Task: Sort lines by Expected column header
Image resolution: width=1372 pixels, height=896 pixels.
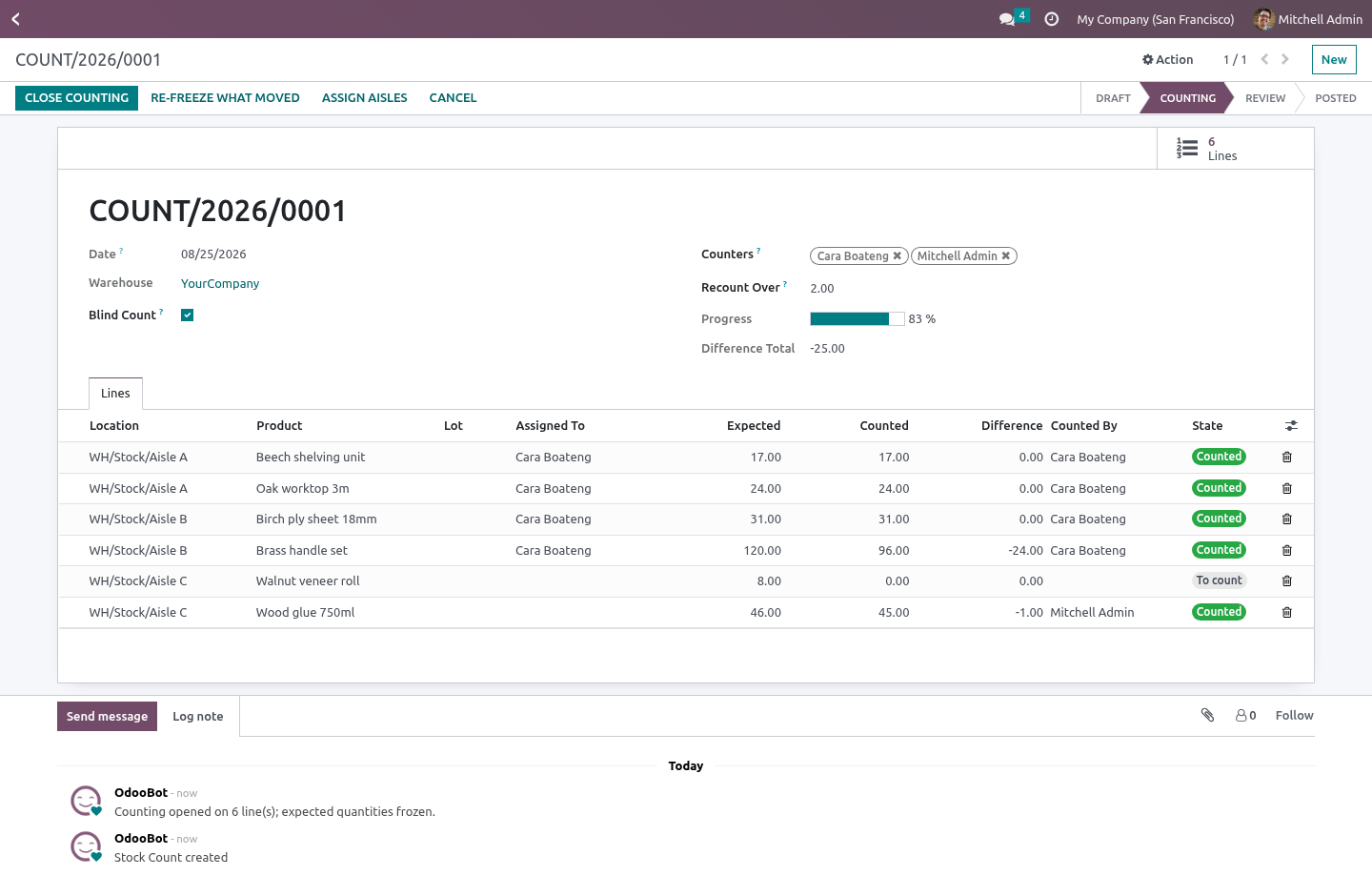Action: pyautogui.click(x=754, y=426)
